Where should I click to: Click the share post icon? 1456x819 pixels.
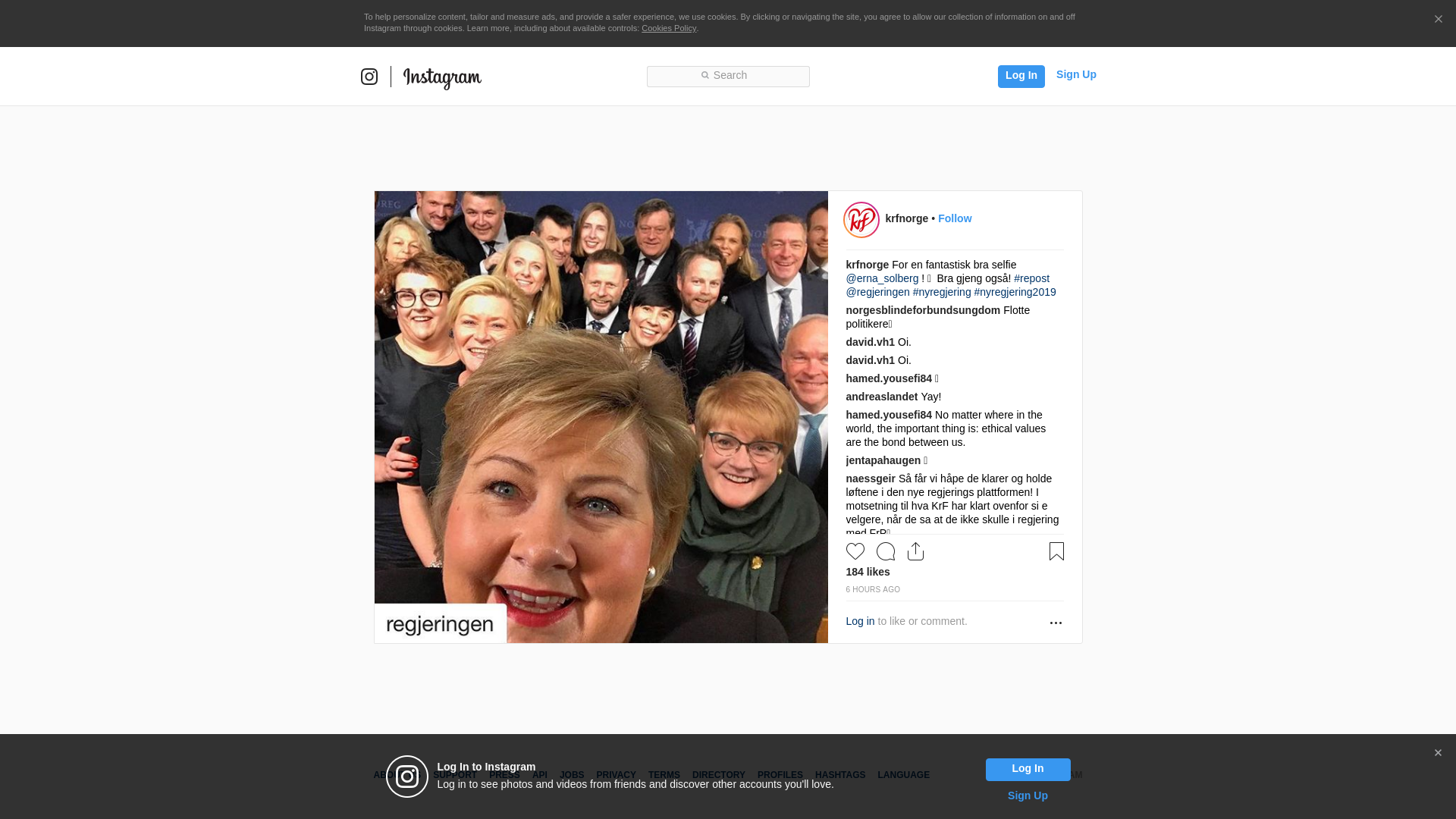(x=915, y=551)
